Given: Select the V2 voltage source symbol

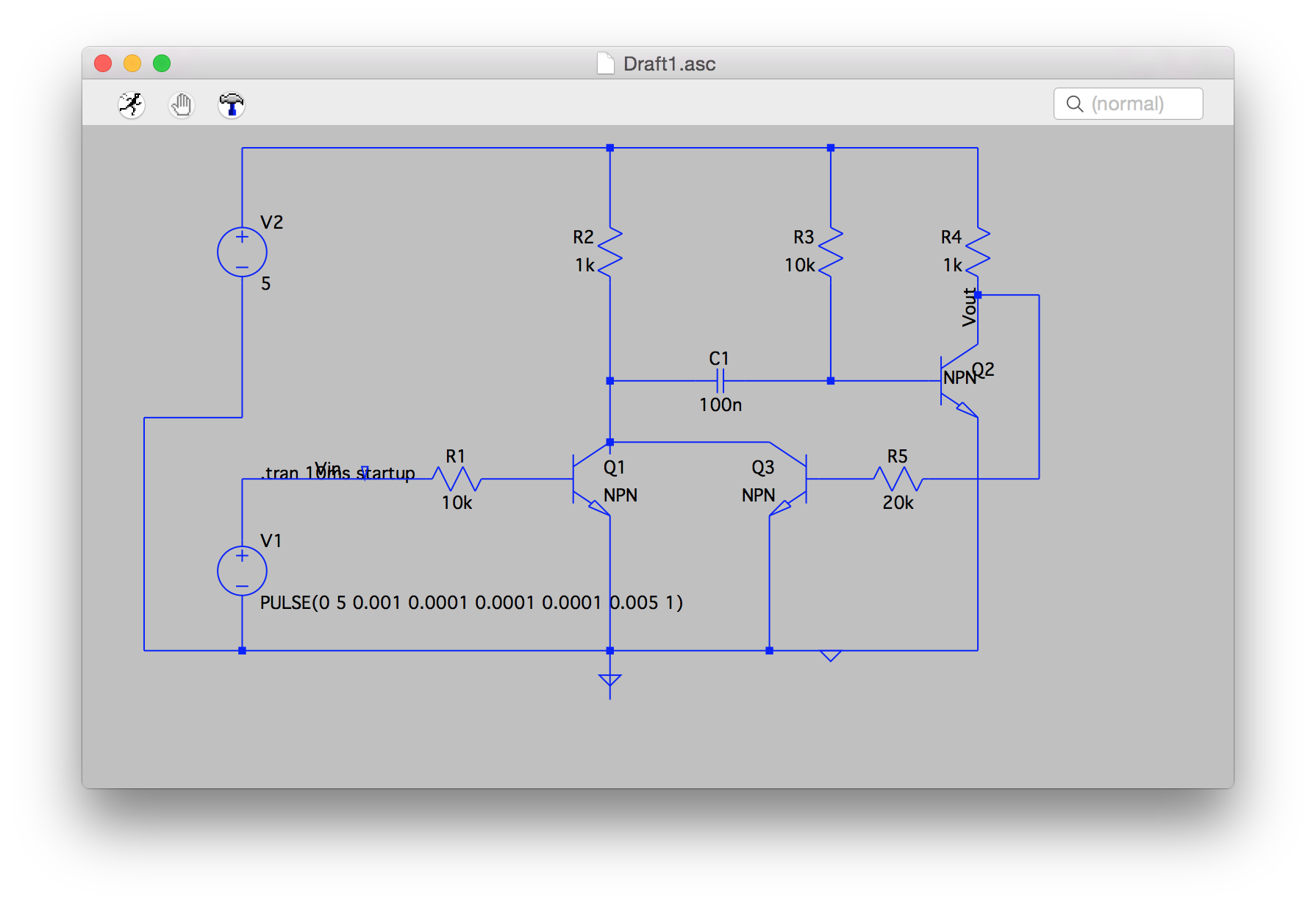Looking at the screenshot, I should (x=242, y=252).
